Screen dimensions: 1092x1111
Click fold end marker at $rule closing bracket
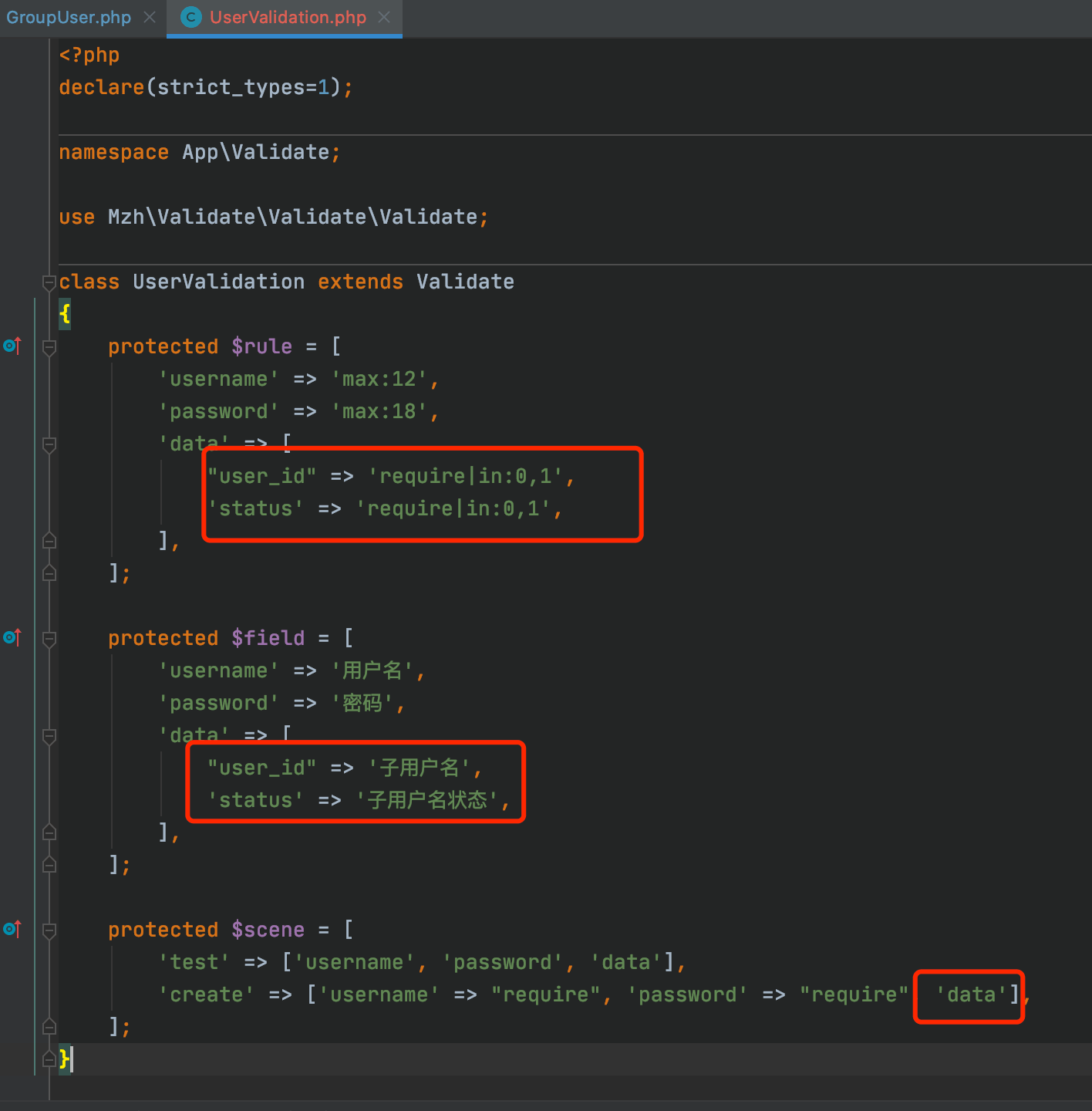[x=49, y=572]
